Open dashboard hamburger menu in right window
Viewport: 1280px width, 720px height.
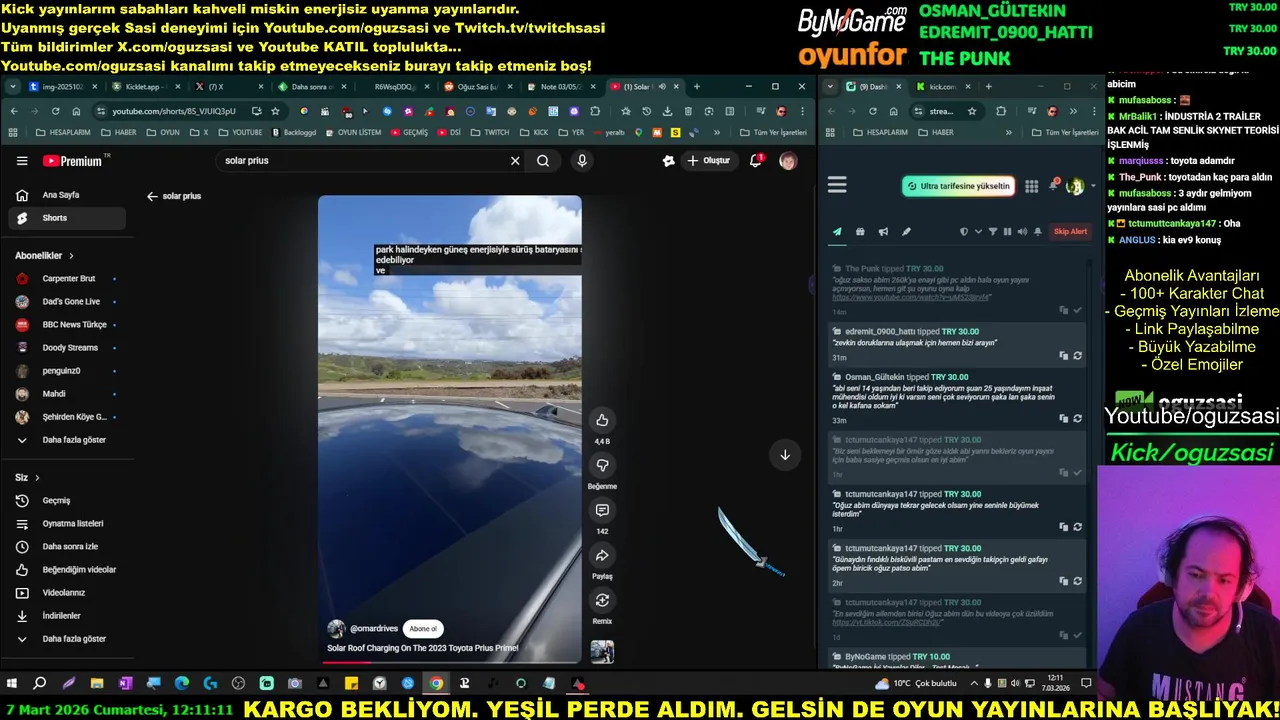pos(837,185)
